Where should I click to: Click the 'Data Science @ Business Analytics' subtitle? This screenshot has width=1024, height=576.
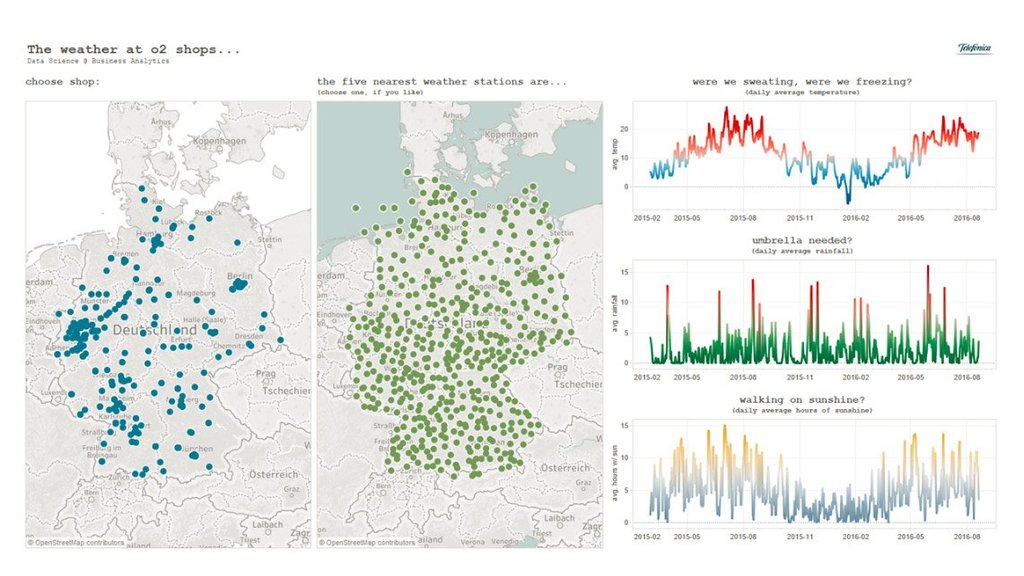click(98, 61)
